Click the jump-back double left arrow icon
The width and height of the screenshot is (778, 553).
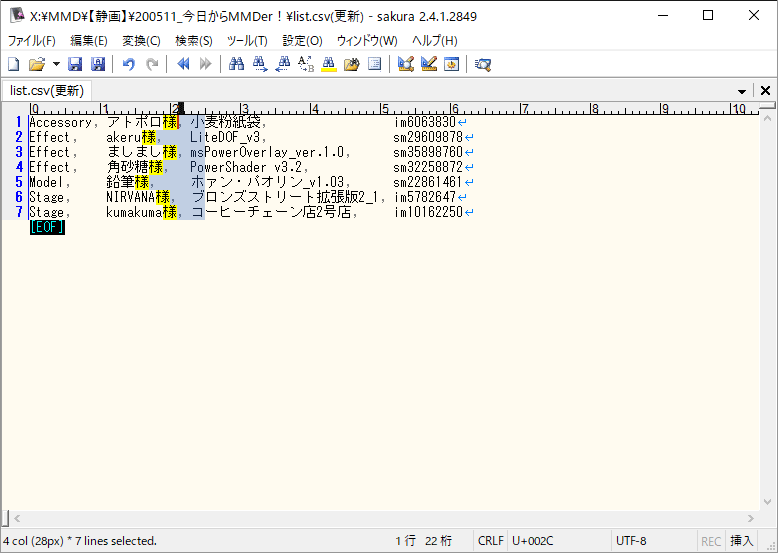183,64
